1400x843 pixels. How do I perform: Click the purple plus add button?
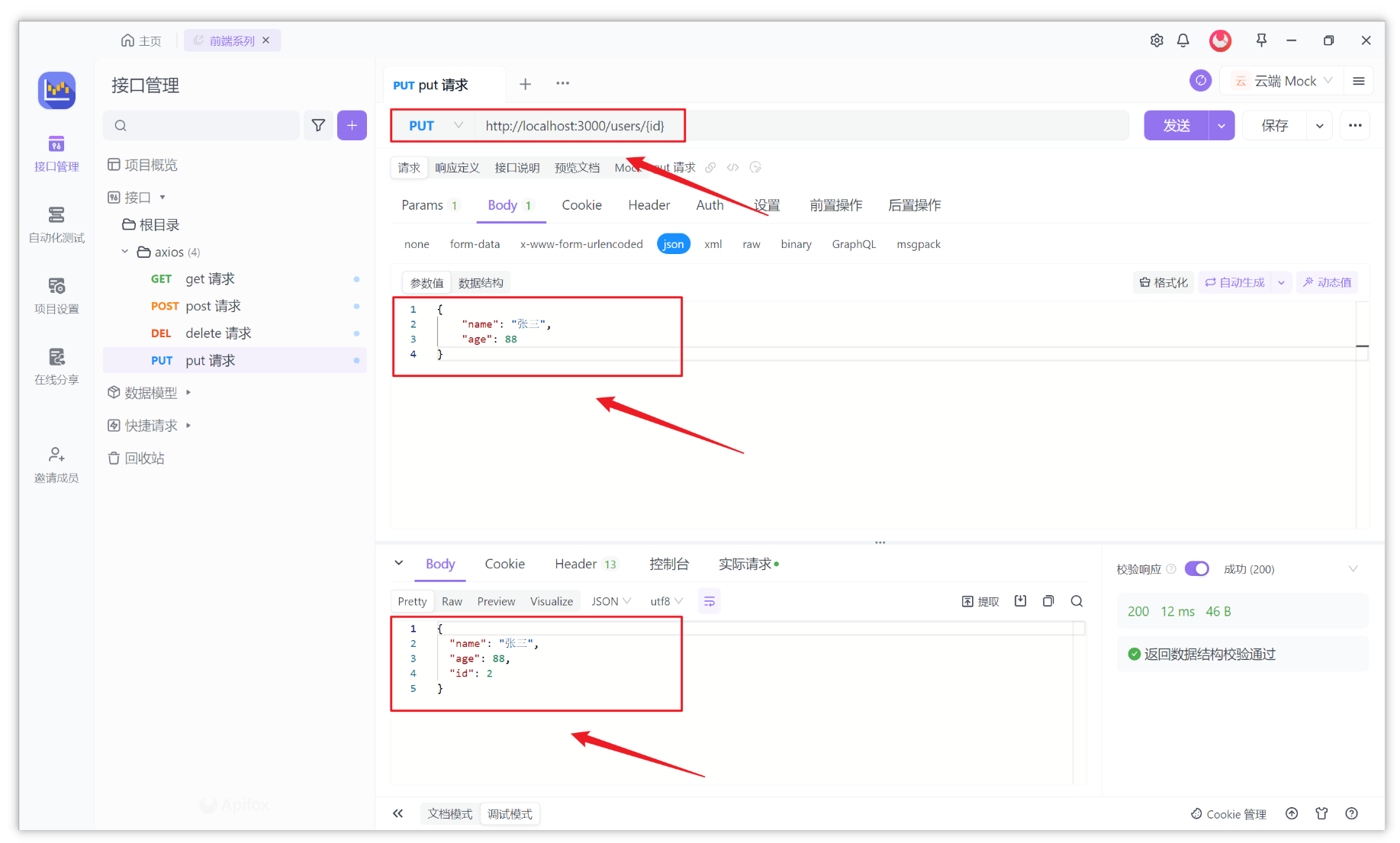352,125
